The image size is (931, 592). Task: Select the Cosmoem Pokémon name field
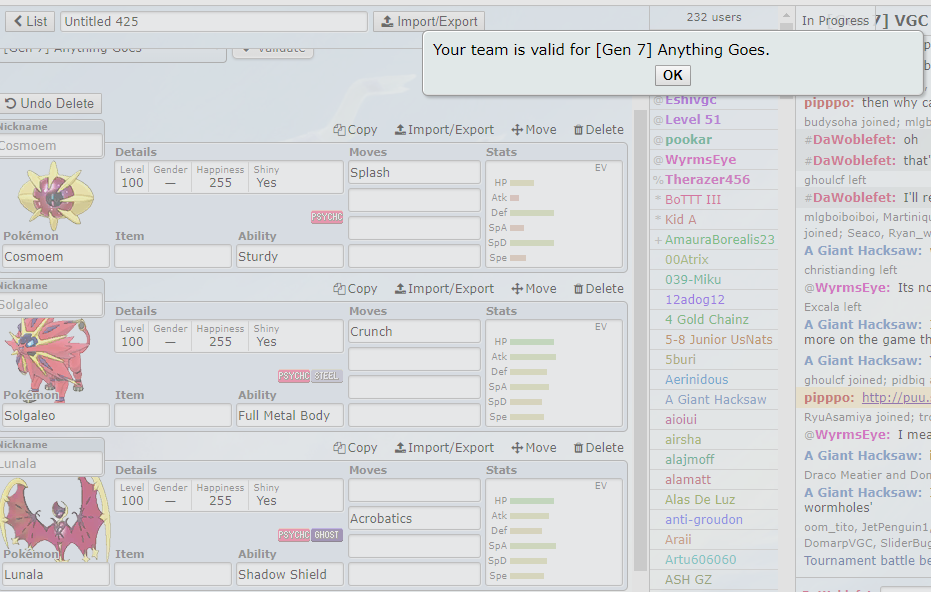pos(55,257)
